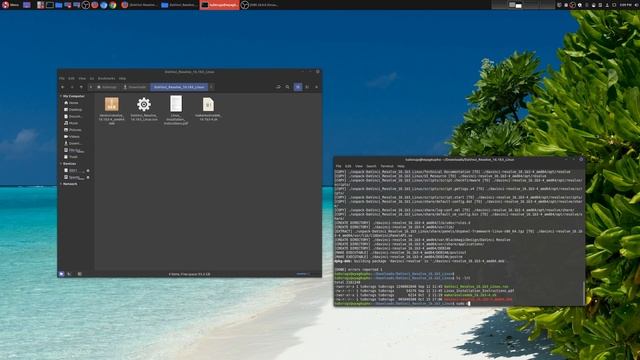Image resolution: width=640 pixels, height=360 pixels.
Task: Switch to terminal window in taskbar
Action: (220, 5)
